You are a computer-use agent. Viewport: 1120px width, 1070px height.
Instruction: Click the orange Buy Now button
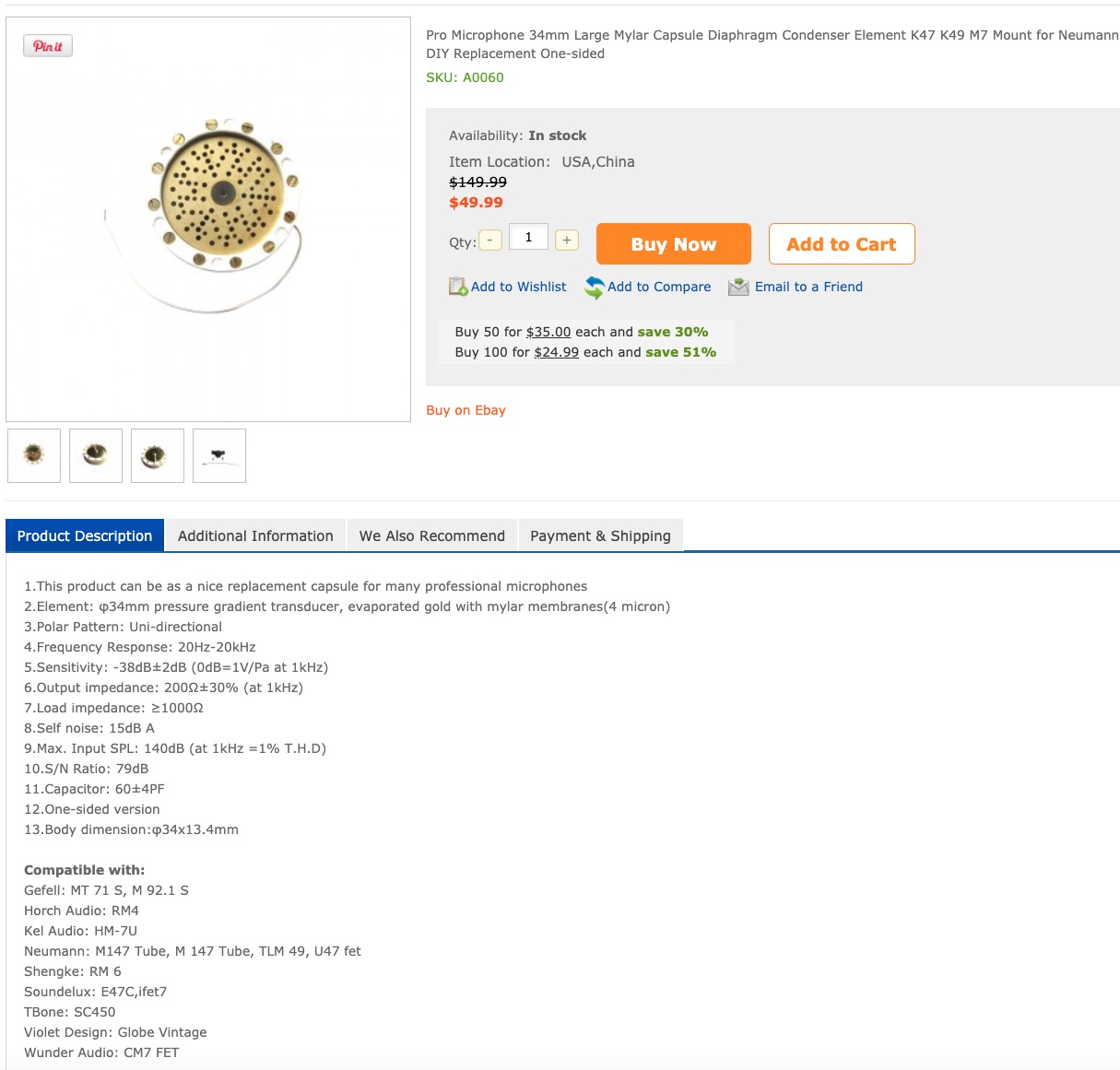(x=674, y=244)
